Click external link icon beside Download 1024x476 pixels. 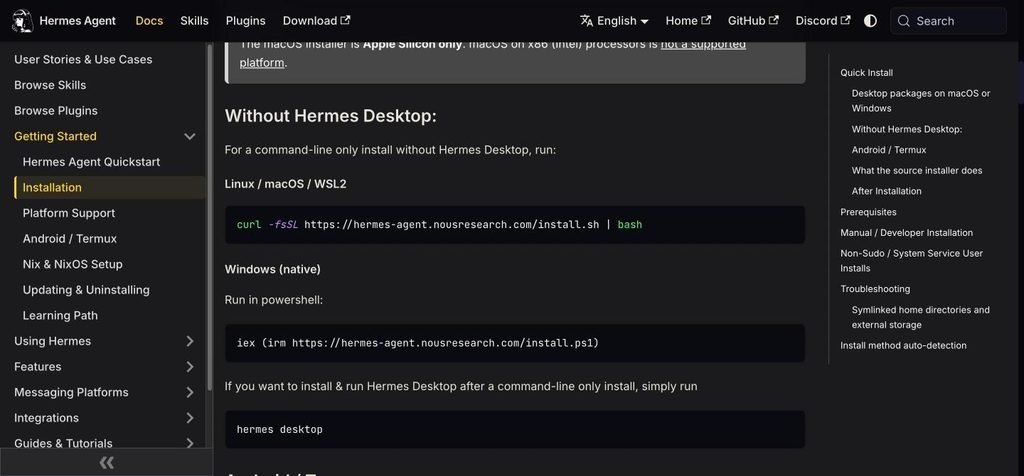pyautogui.click(x=345, y=20)
